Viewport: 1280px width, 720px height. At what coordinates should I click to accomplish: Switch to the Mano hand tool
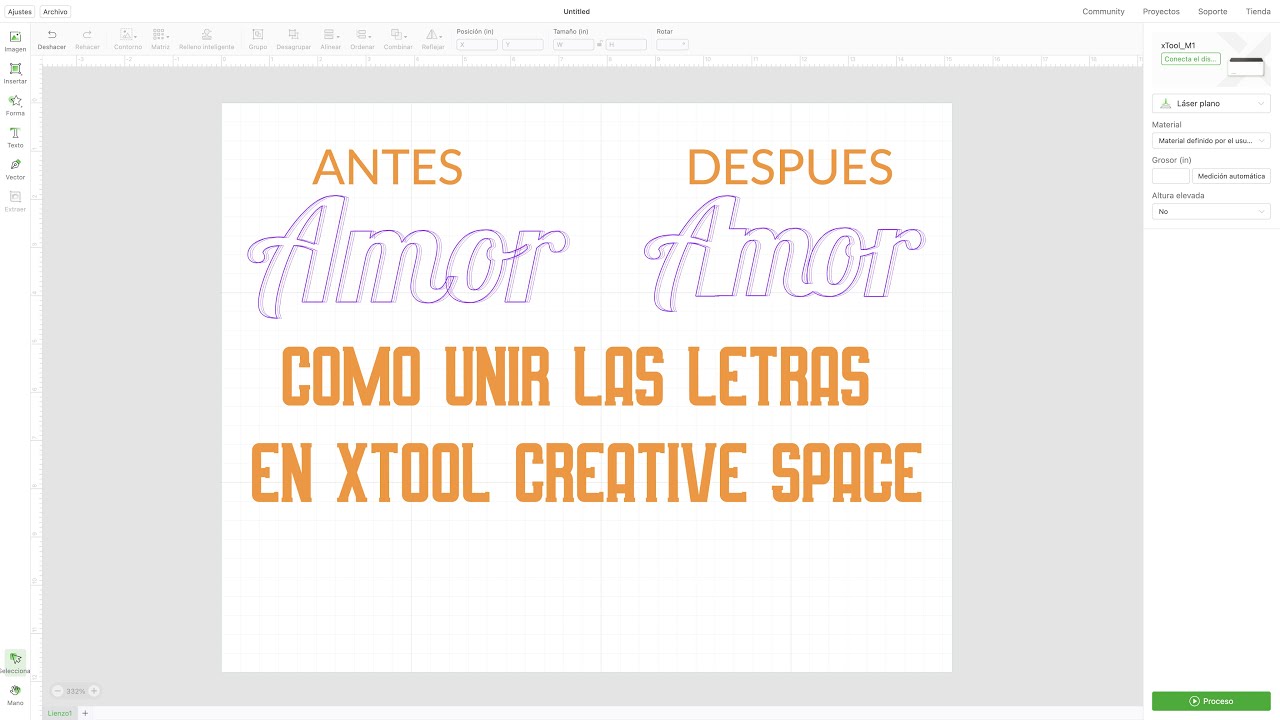click(x=15, y=694)
